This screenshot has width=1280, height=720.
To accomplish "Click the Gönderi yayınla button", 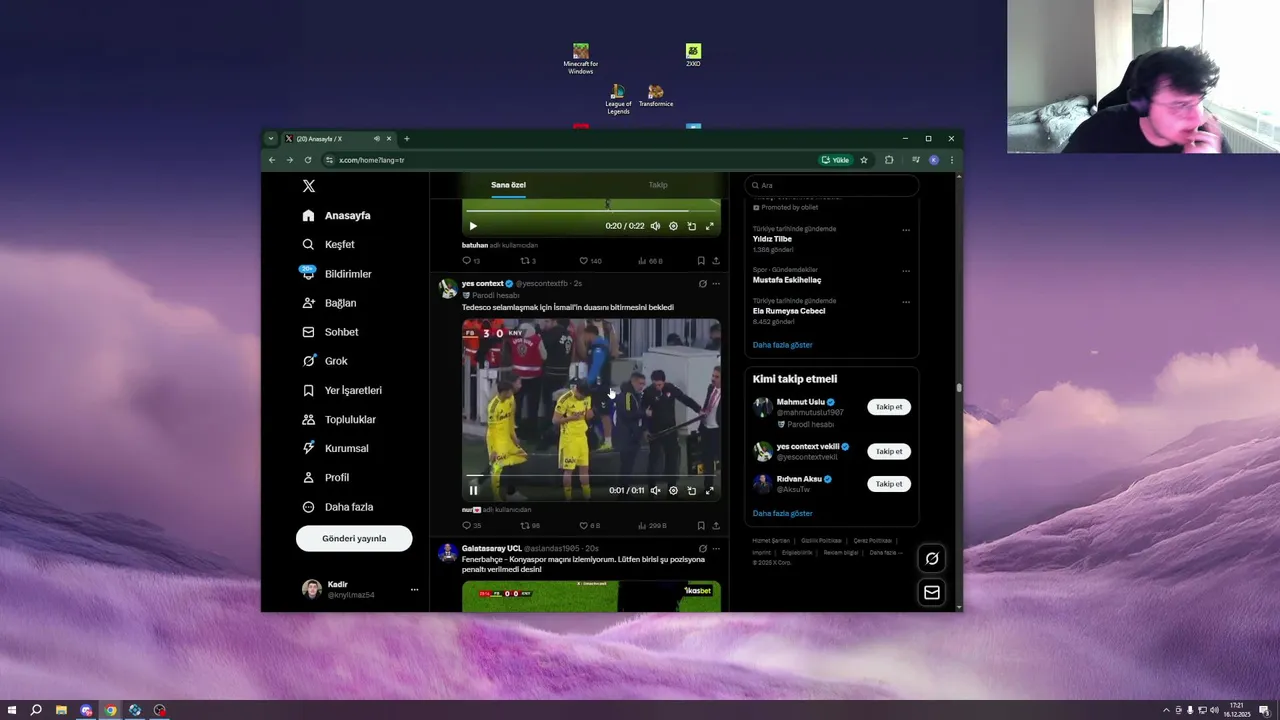I will 354,538.
